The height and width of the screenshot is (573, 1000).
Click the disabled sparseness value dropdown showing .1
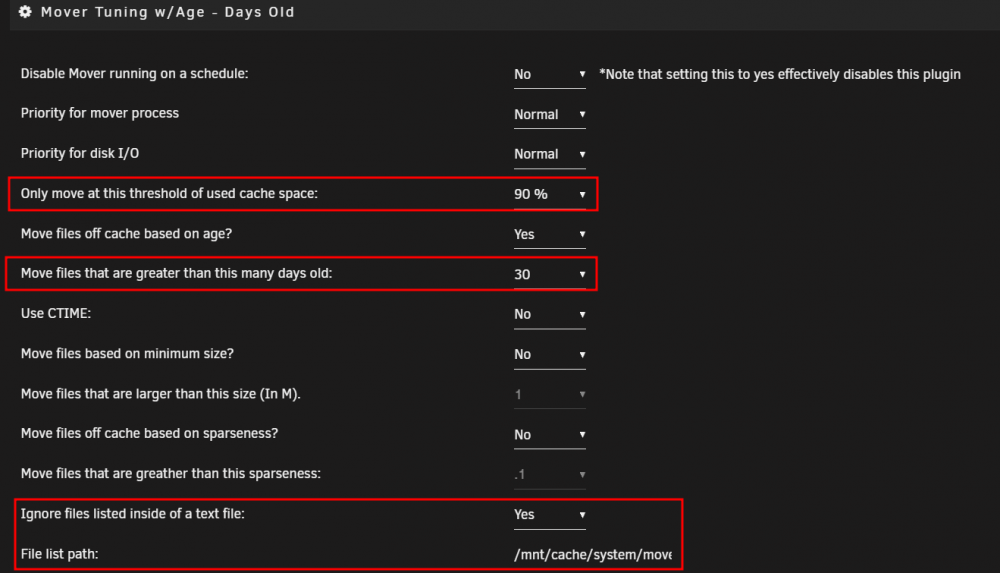click(x=550, y=475)
